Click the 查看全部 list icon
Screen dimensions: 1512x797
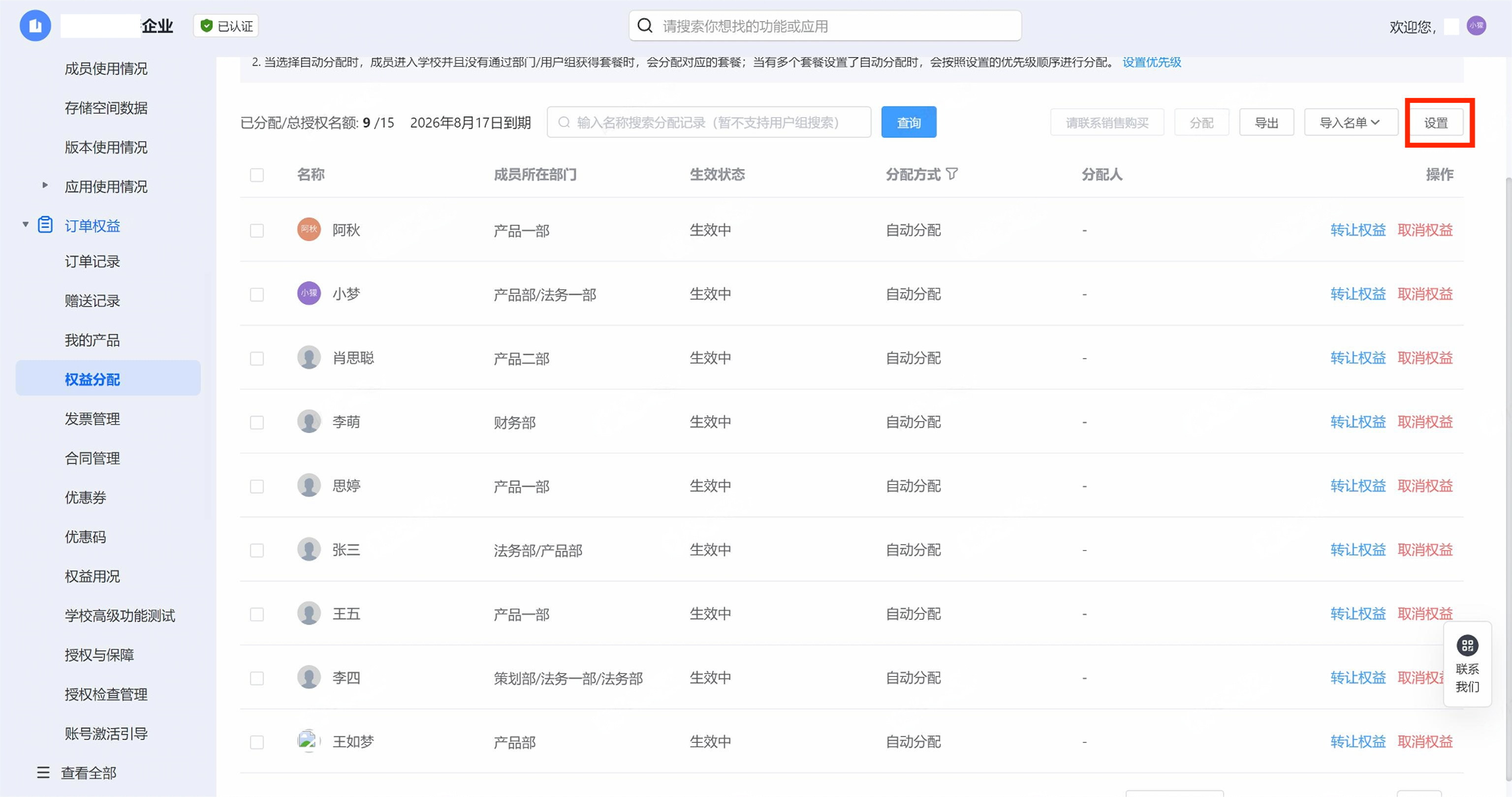coord(43,772)
